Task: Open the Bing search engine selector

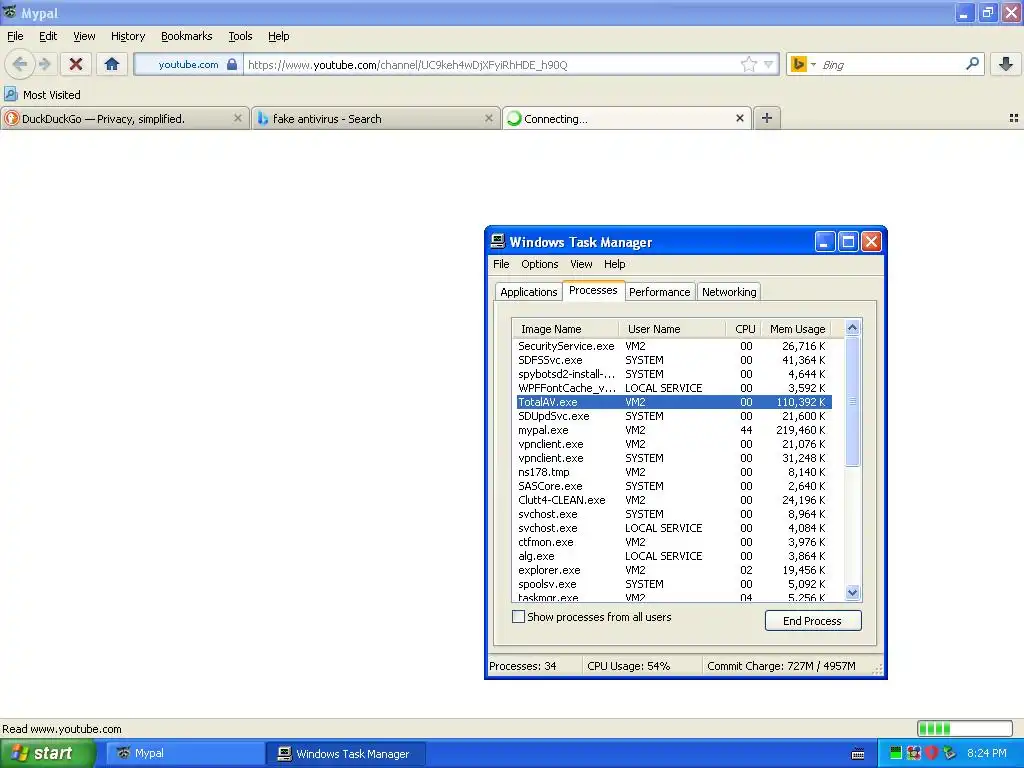Action: pos(803,64)
